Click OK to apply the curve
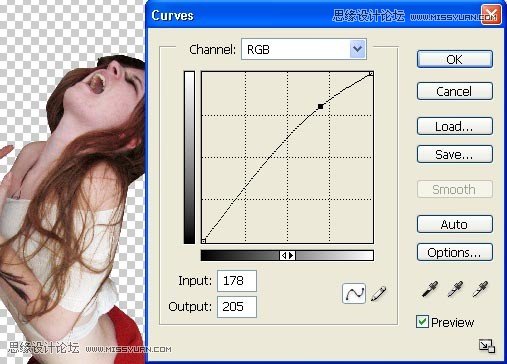 point(454,59)
